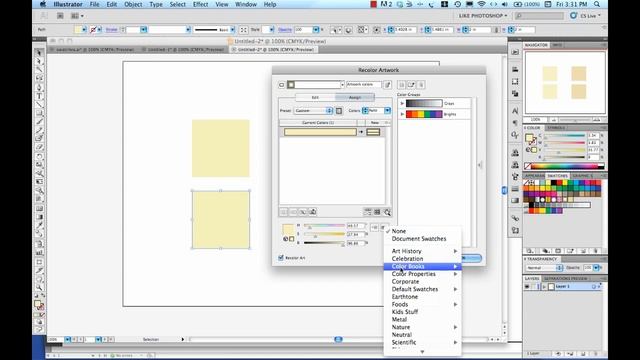Click the New column header
This screenshot has height=360, width=640.
click(x=374, y=122)
